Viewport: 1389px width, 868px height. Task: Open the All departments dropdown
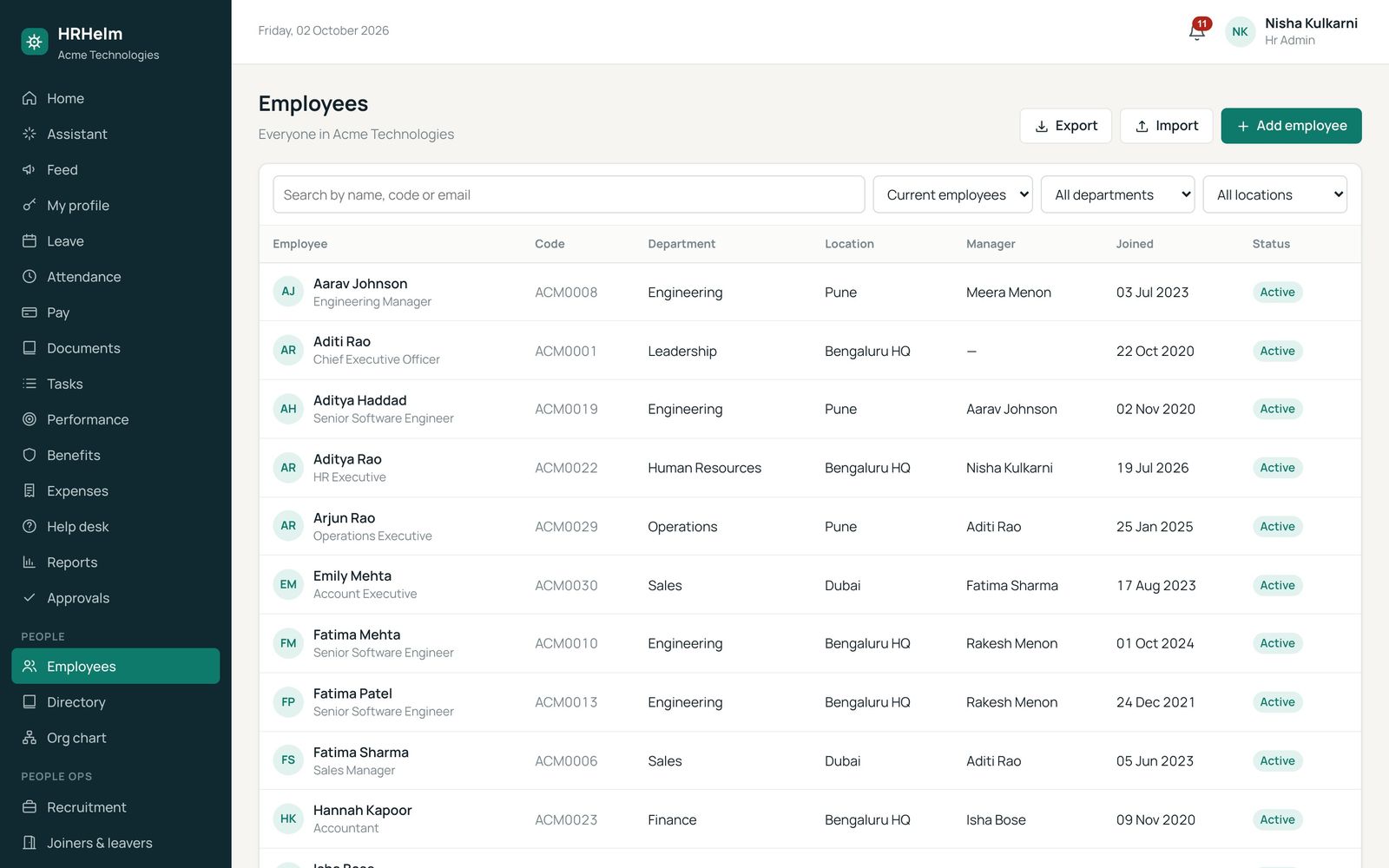point(1117,194)
